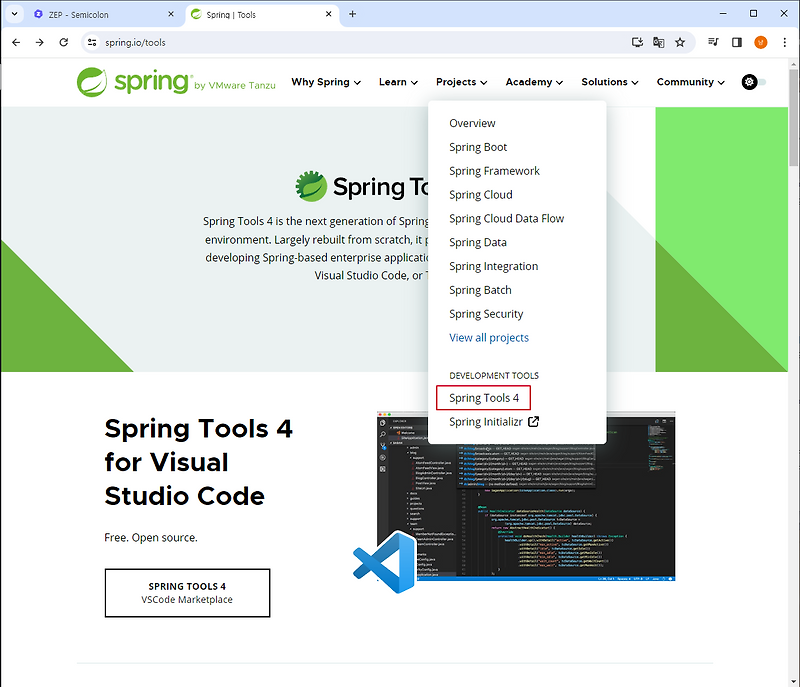Image resolution: width=800 pixels, height=687 pixels.
Task: Go forward in browser history
Action: point(39,42)
